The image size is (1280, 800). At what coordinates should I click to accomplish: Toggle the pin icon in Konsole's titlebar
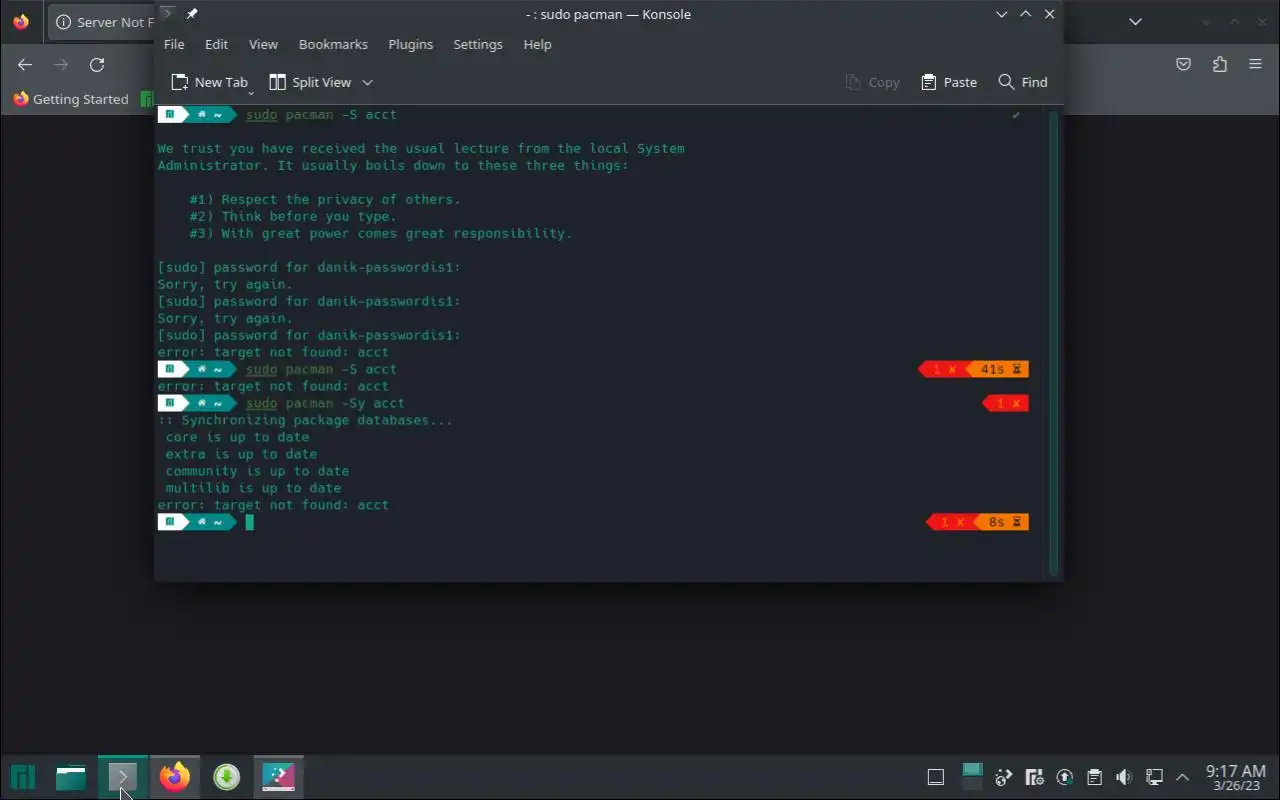192,14
